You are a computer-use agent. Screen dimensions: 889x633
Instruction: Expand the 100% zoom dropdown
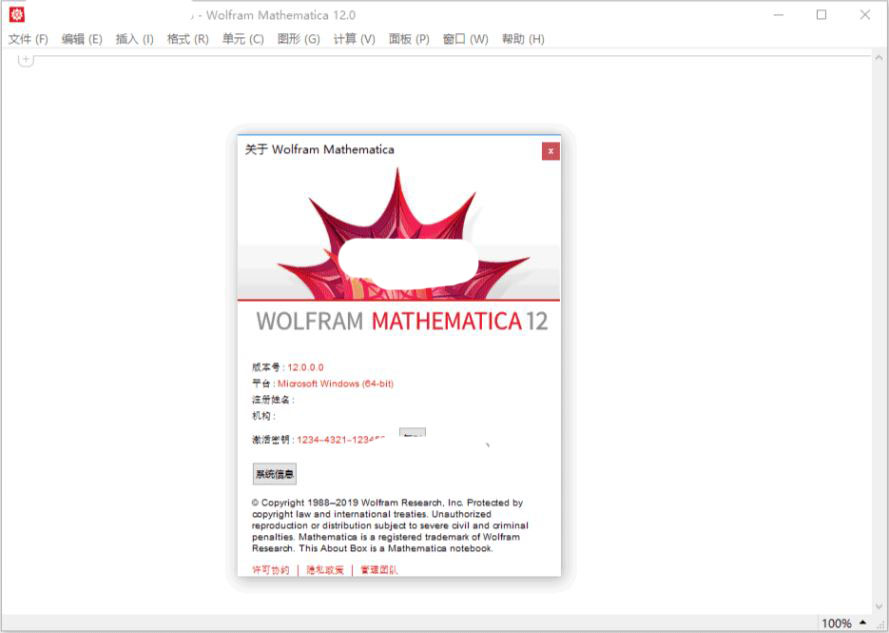point(862,623)
